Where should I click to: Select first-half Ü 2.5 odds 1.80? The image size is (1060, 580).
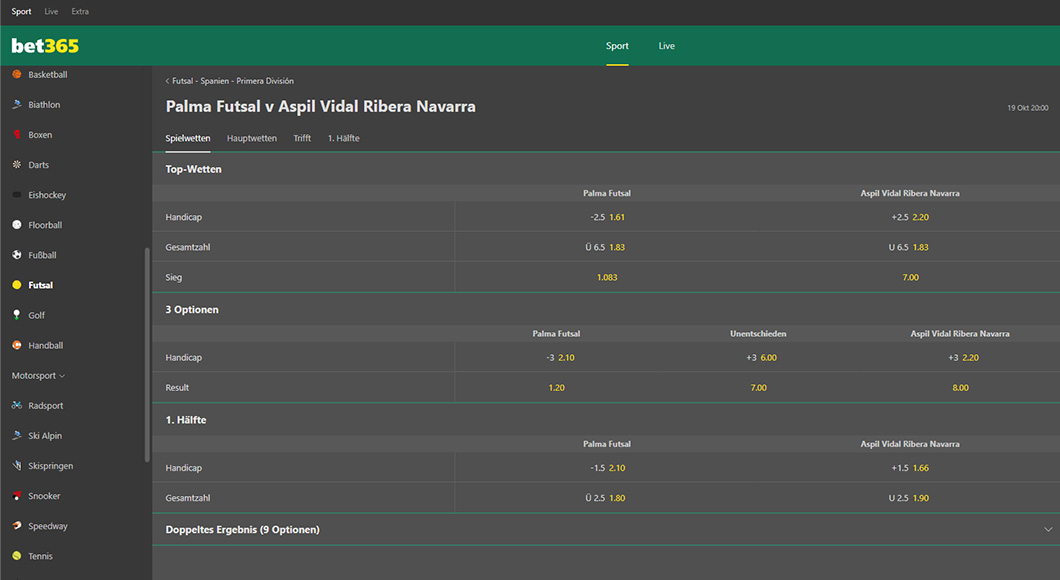pyautogui.click(x=607, y=498)
